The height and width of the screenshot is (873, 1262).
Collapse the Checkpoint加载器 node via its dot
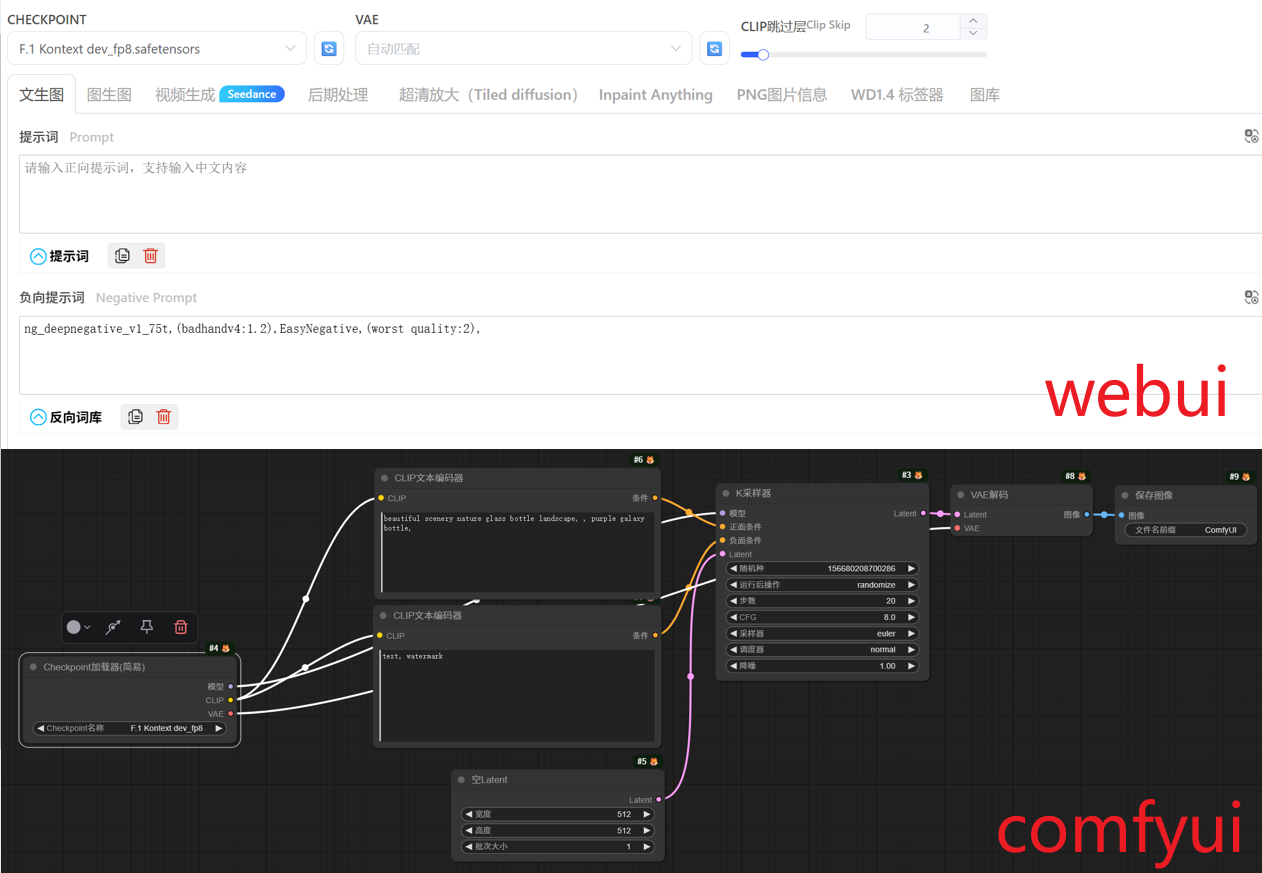point(33,667)
